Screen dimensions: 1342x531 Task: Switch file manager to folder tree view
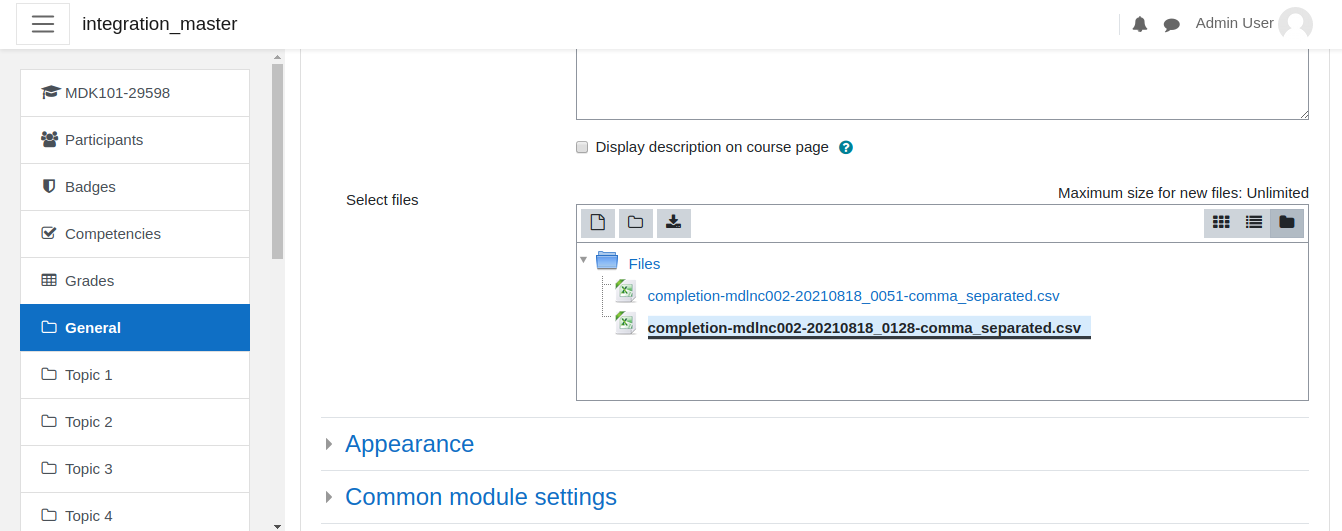point(1287,222)
